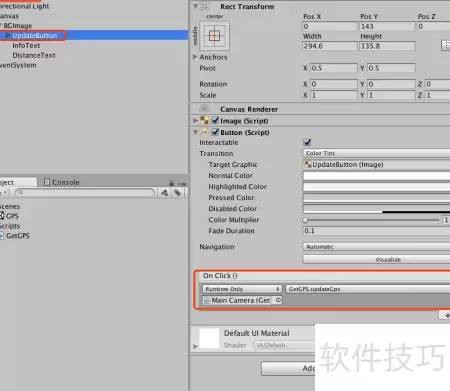Toggle the Project panel lock icon

pos(171,183)
